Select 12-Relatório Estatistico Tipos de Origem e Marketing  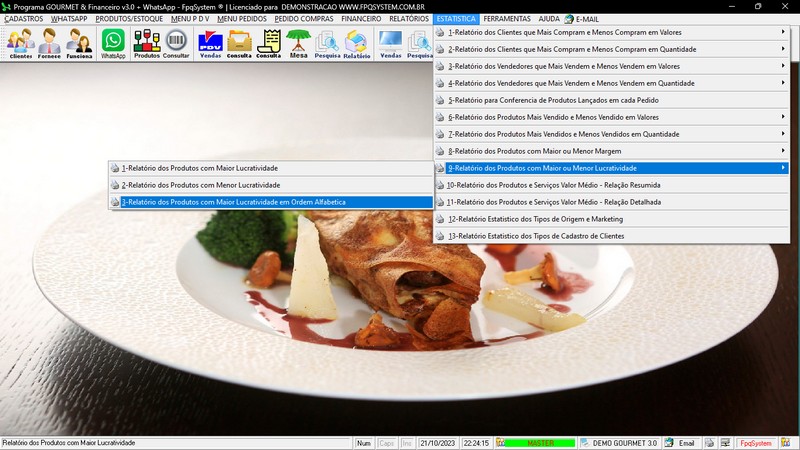[x=611, y=219]
